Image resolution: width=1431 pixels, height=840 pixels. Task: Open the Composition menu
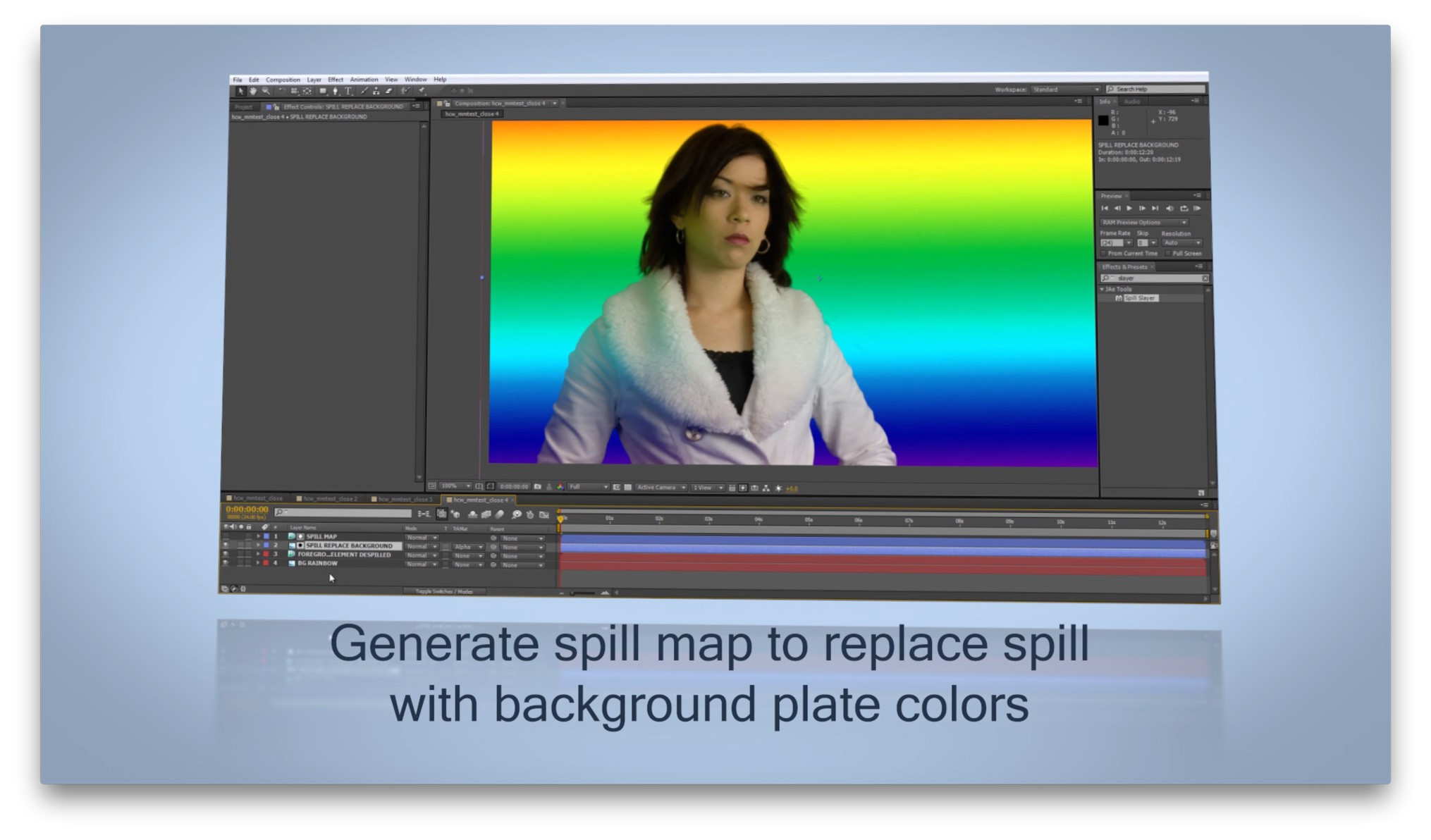pyautogui.click(x=283, y=80)
